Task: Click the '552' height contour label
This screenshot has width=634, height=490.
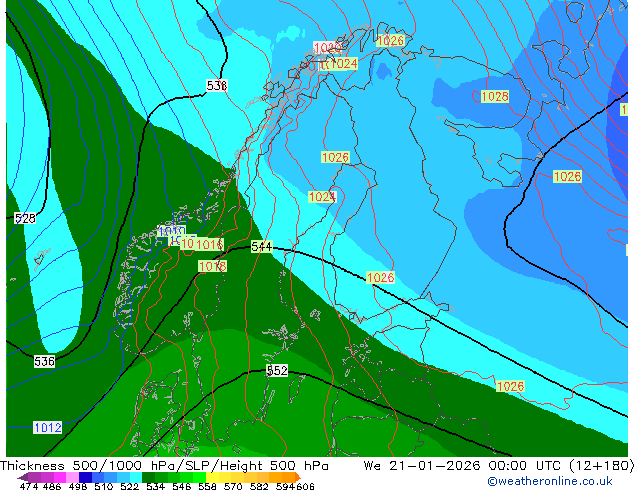Action: click(x=277, y=370)
